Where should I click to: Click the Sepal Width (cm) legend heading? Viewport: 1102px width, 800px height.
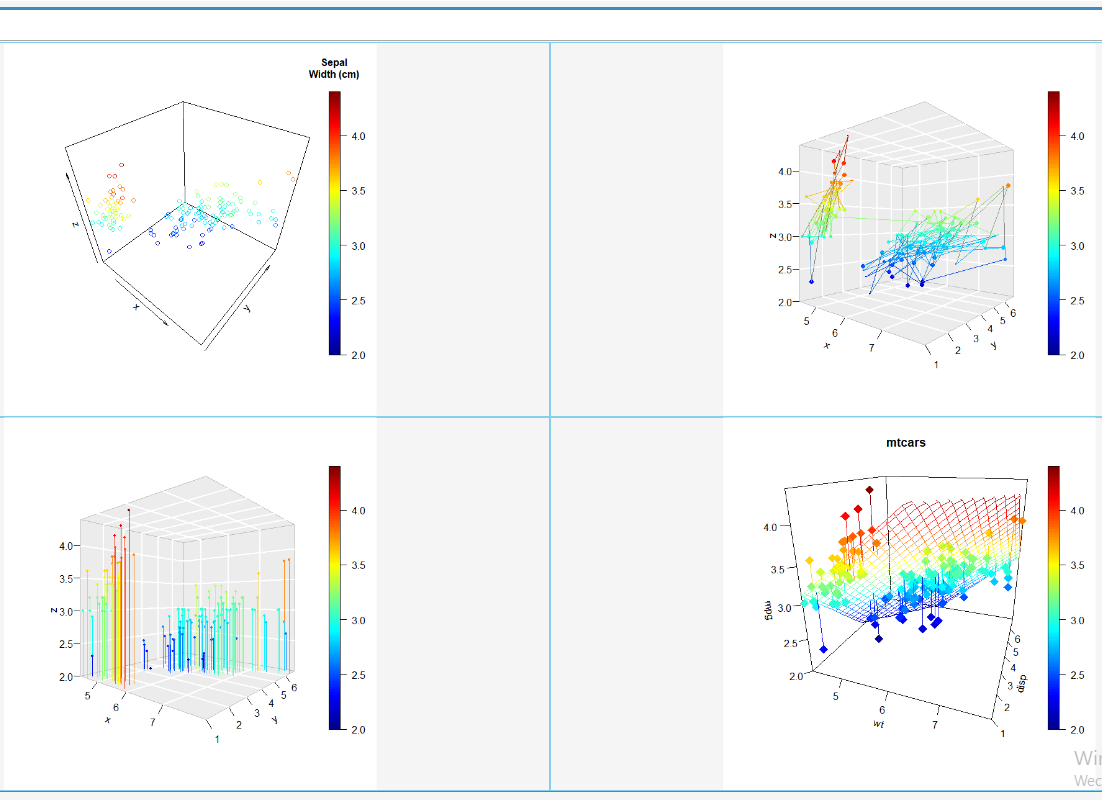point(336,68)
